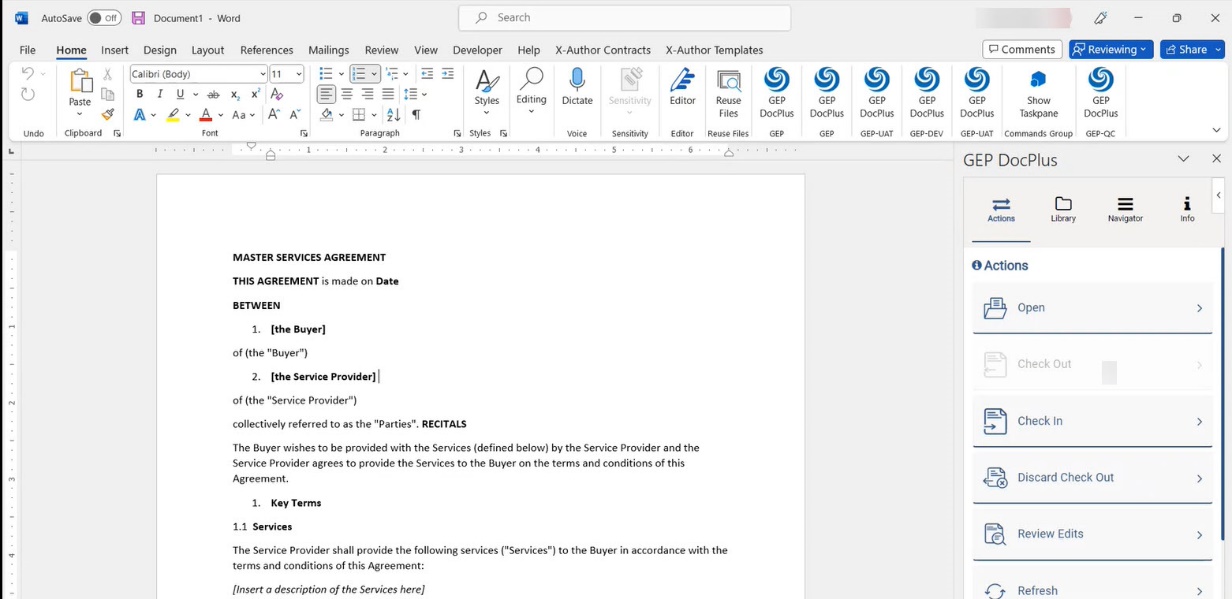Viewport: 1232px width, 599px height.
Task: Open the Reviewing mode dropdown
Action: (x=1111, y=49)
